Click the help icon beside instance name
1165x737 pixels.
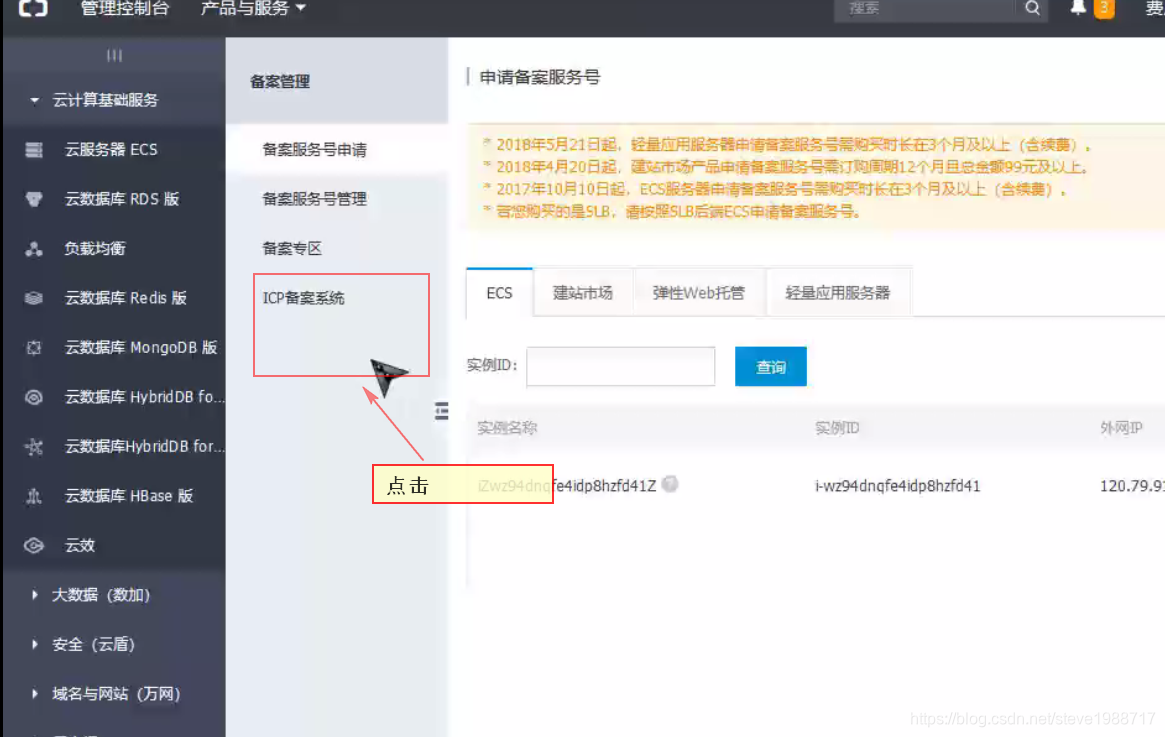pyautogui.click(x=669, y=484)
